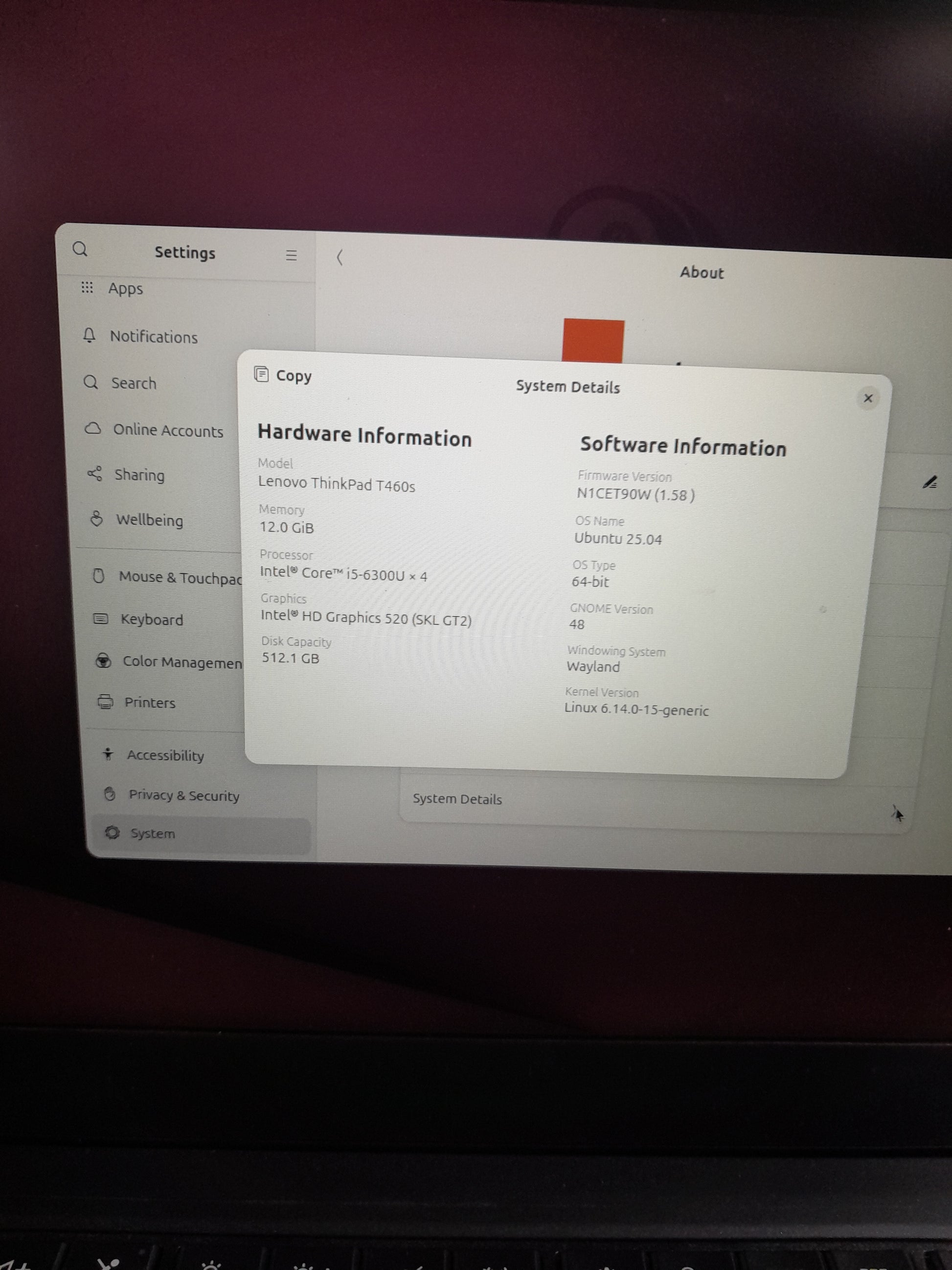Click the Privacy & Security icon
This screenshot has width=952, height=1270.
click(110, 794)
